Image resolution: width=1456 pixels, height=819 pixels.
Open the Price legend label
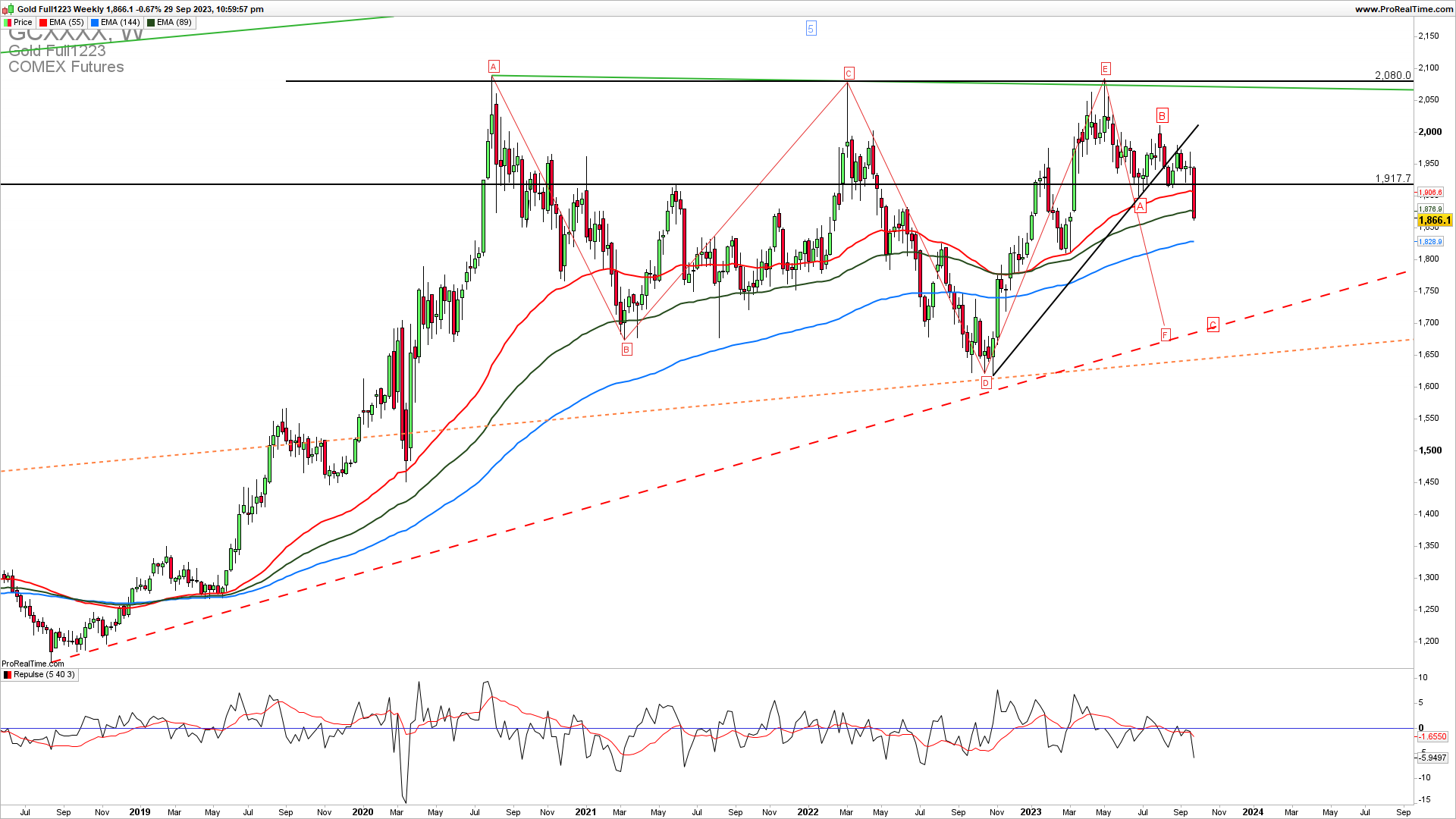pos(23,23)
